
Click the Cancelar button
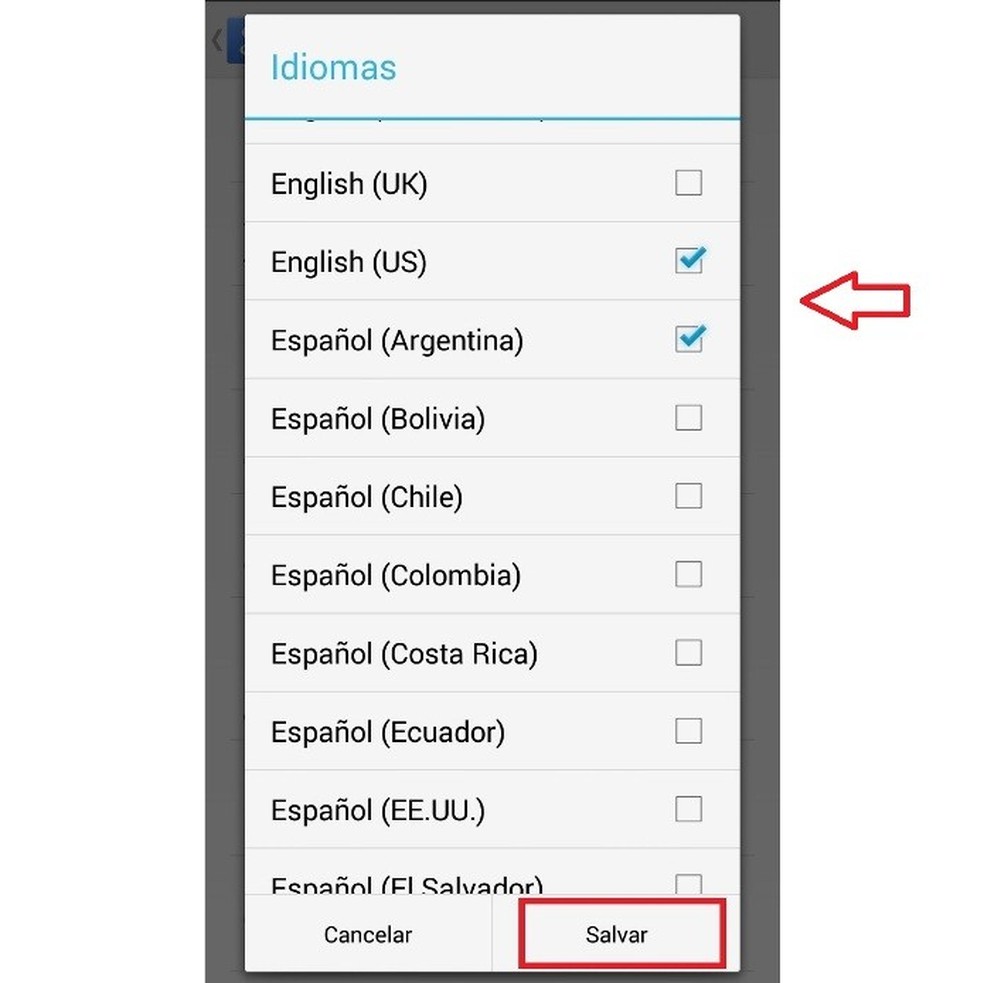(x=368, y=934)
